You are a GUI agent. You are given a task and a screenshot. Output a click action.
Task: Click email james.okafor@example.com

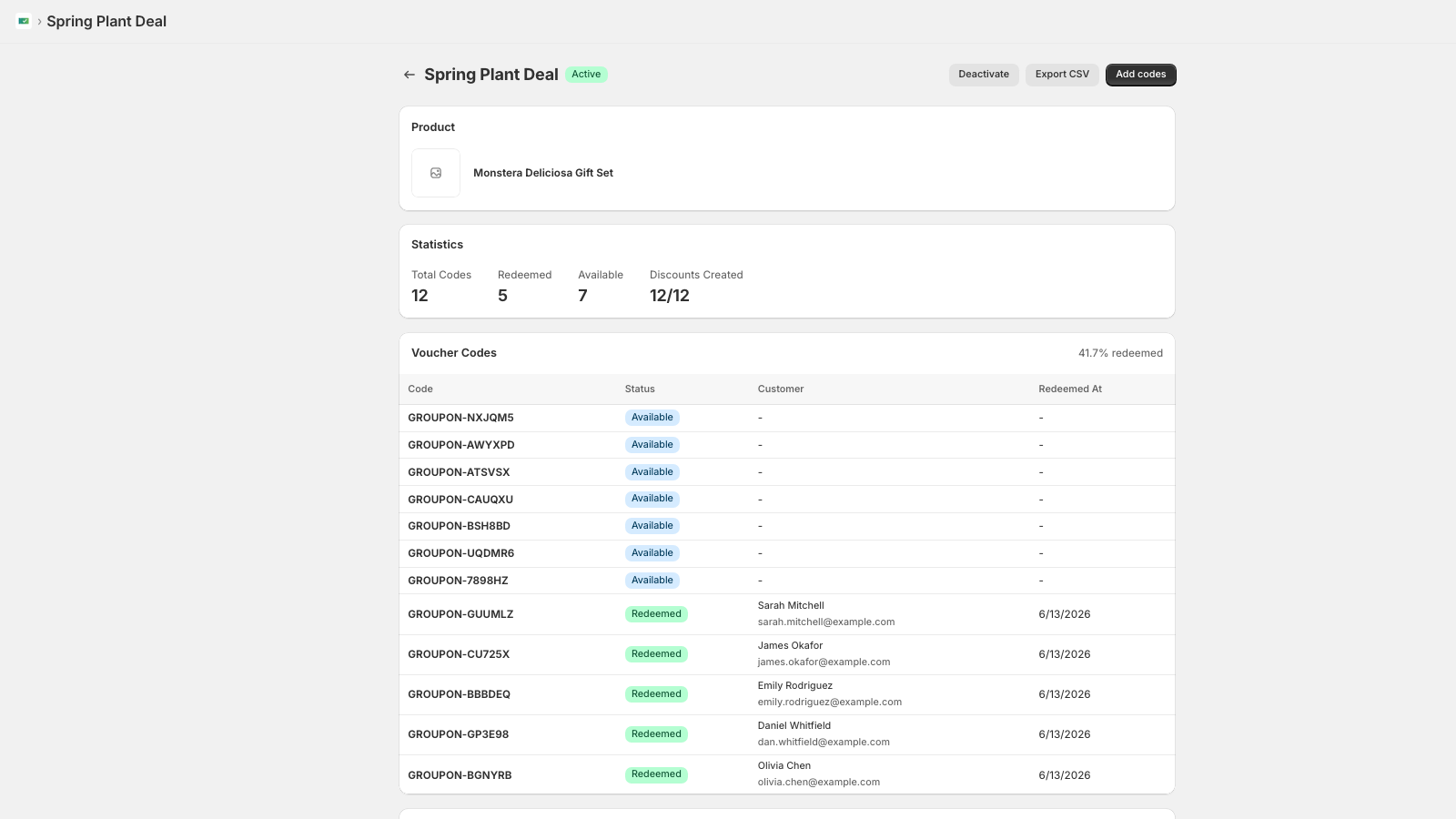point(824,662)
